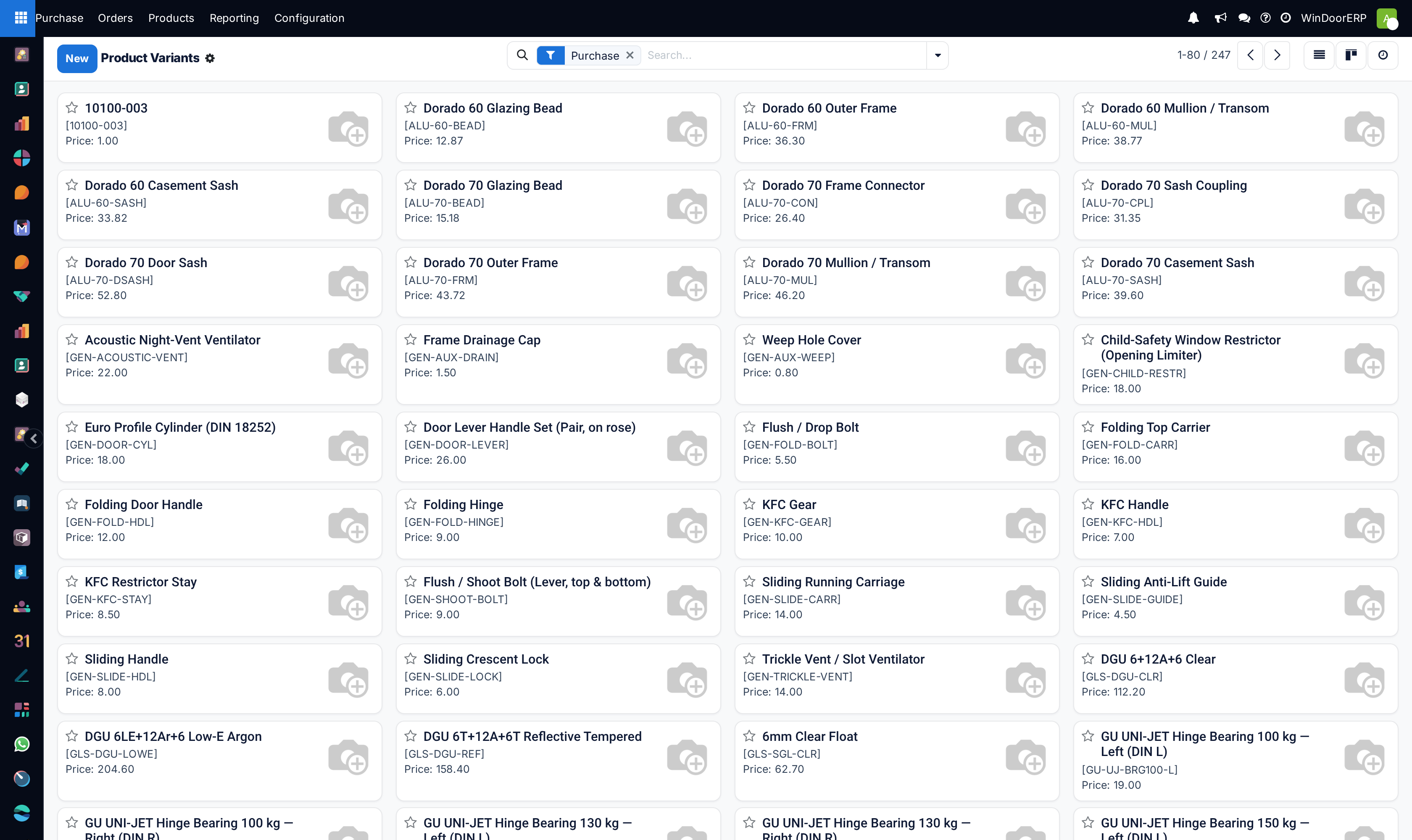Mark Dorado 70 Door Sash as favorite
This screenshot has height=840, width=1412.
coord(72,262)
